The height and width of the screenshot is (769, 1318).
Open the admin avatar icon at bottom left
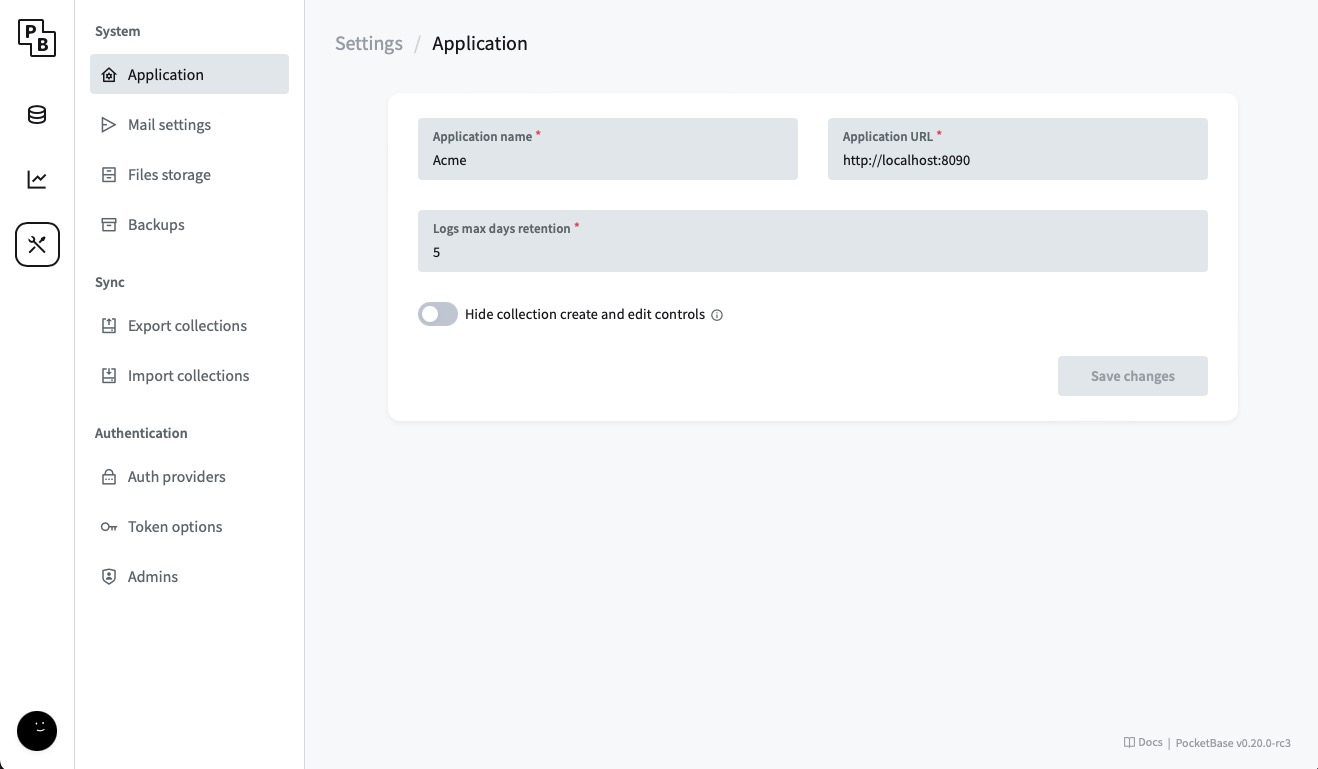37,731
